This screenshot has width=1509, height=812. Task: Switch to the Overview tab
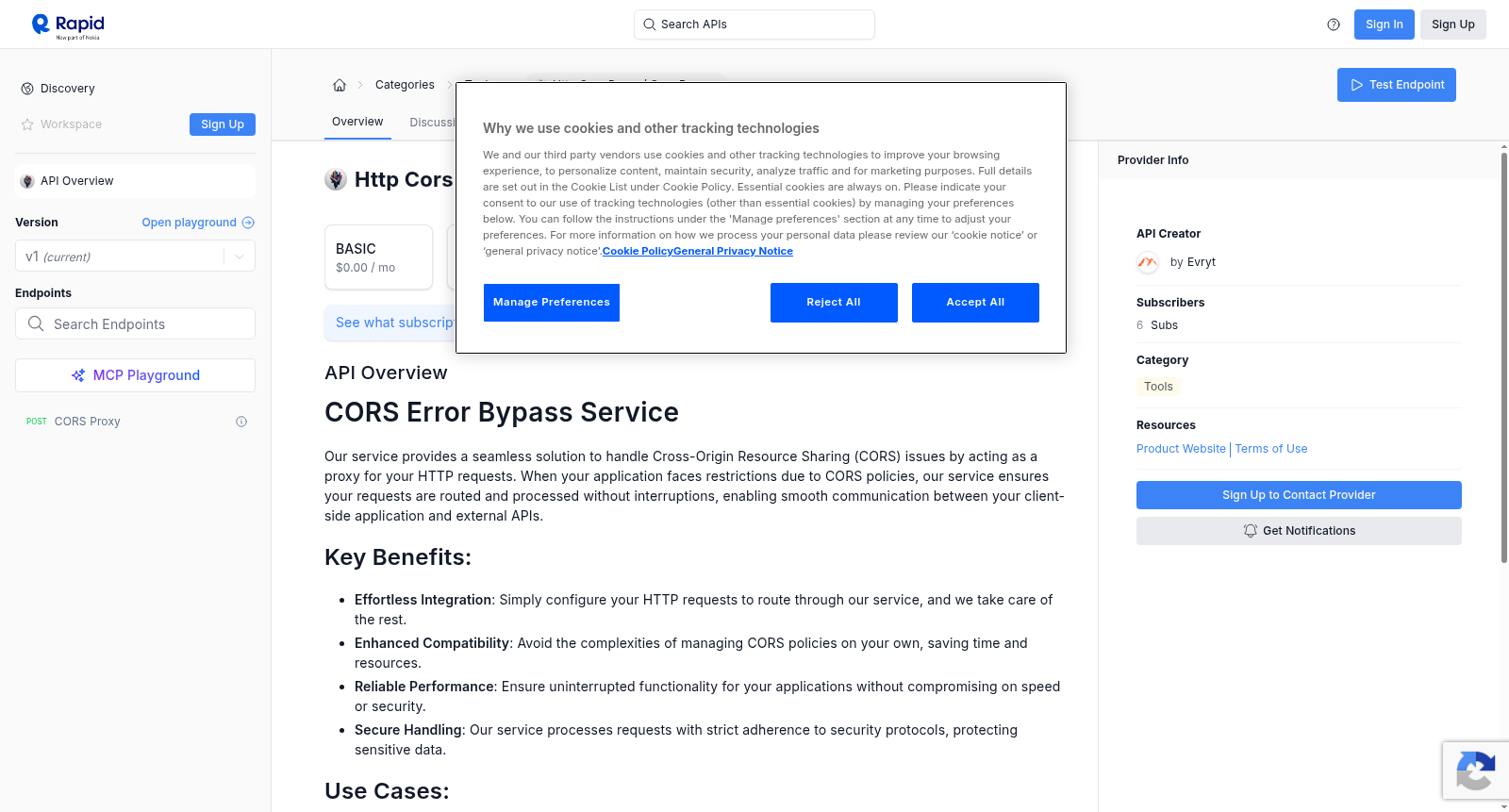[x=357, y=122]
